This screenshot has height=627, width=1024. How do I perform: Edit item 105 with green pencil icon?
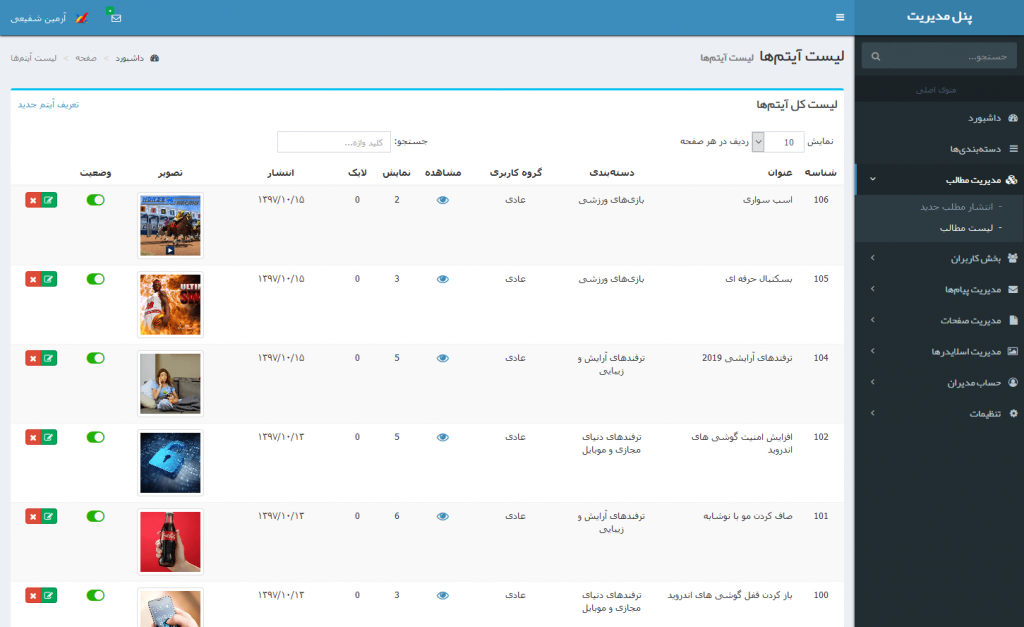(49, 279)
